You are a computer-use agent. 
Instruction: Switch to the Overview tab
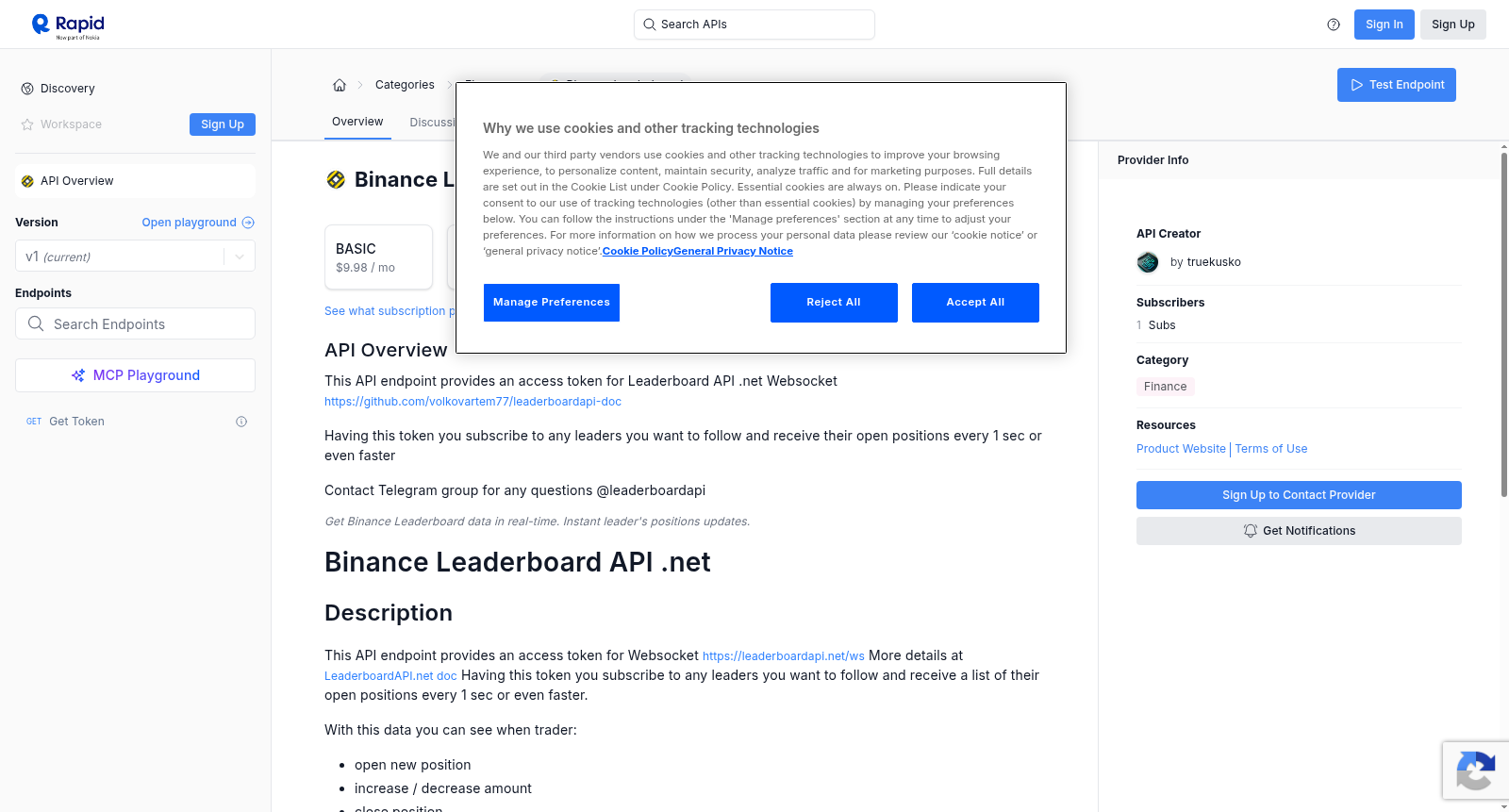coord(357,122)
